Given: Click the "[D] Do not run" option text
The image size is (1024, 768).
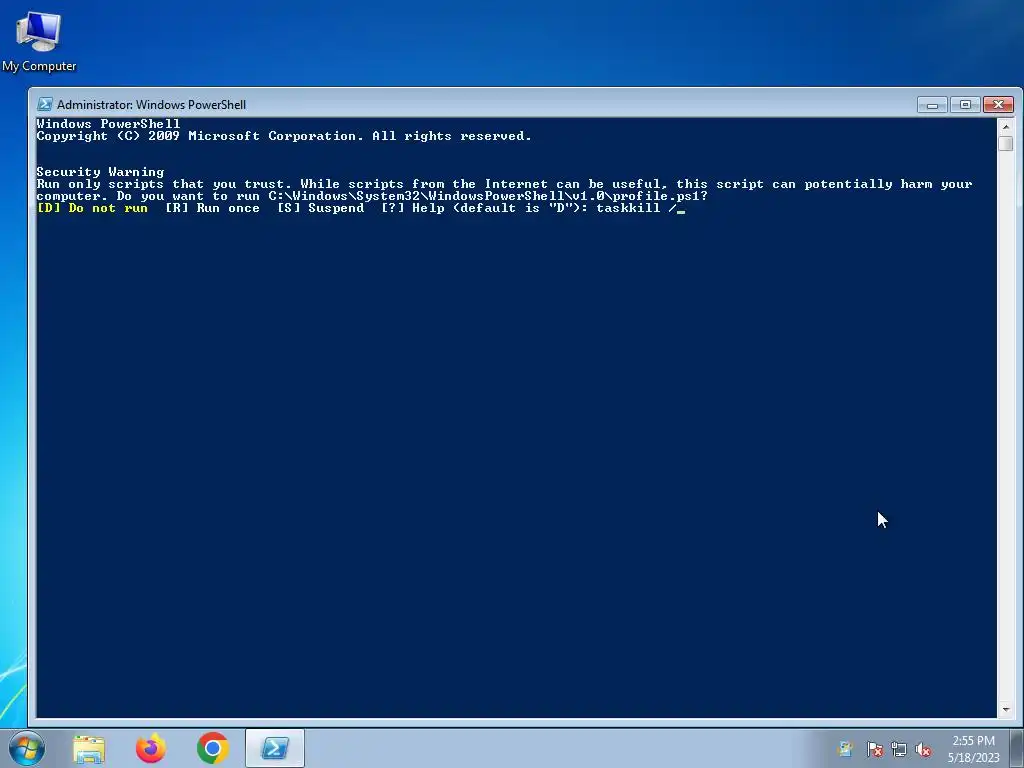Looking at the screenshot, I should click(x=92, y=208).
